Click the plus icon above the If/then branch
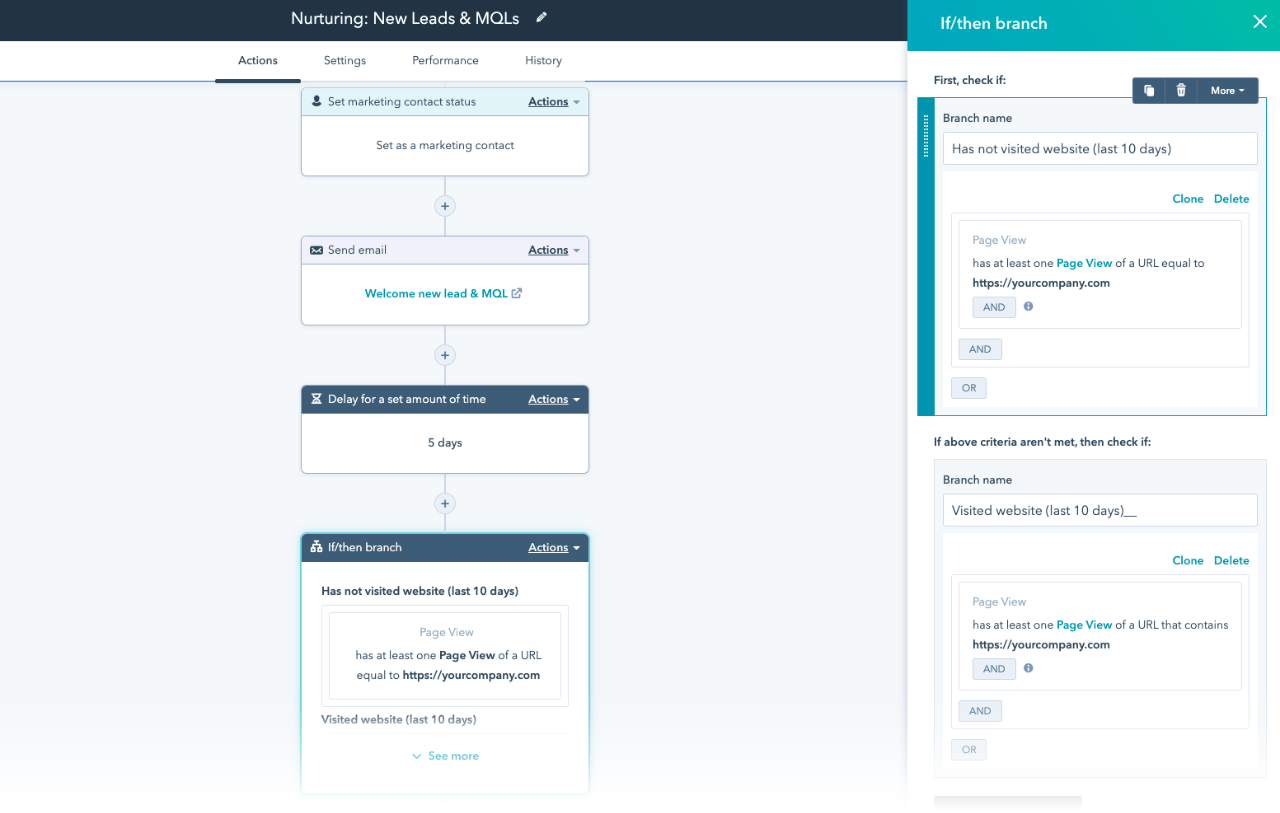Screen dimensions: 1280x813 coord(445,503)
